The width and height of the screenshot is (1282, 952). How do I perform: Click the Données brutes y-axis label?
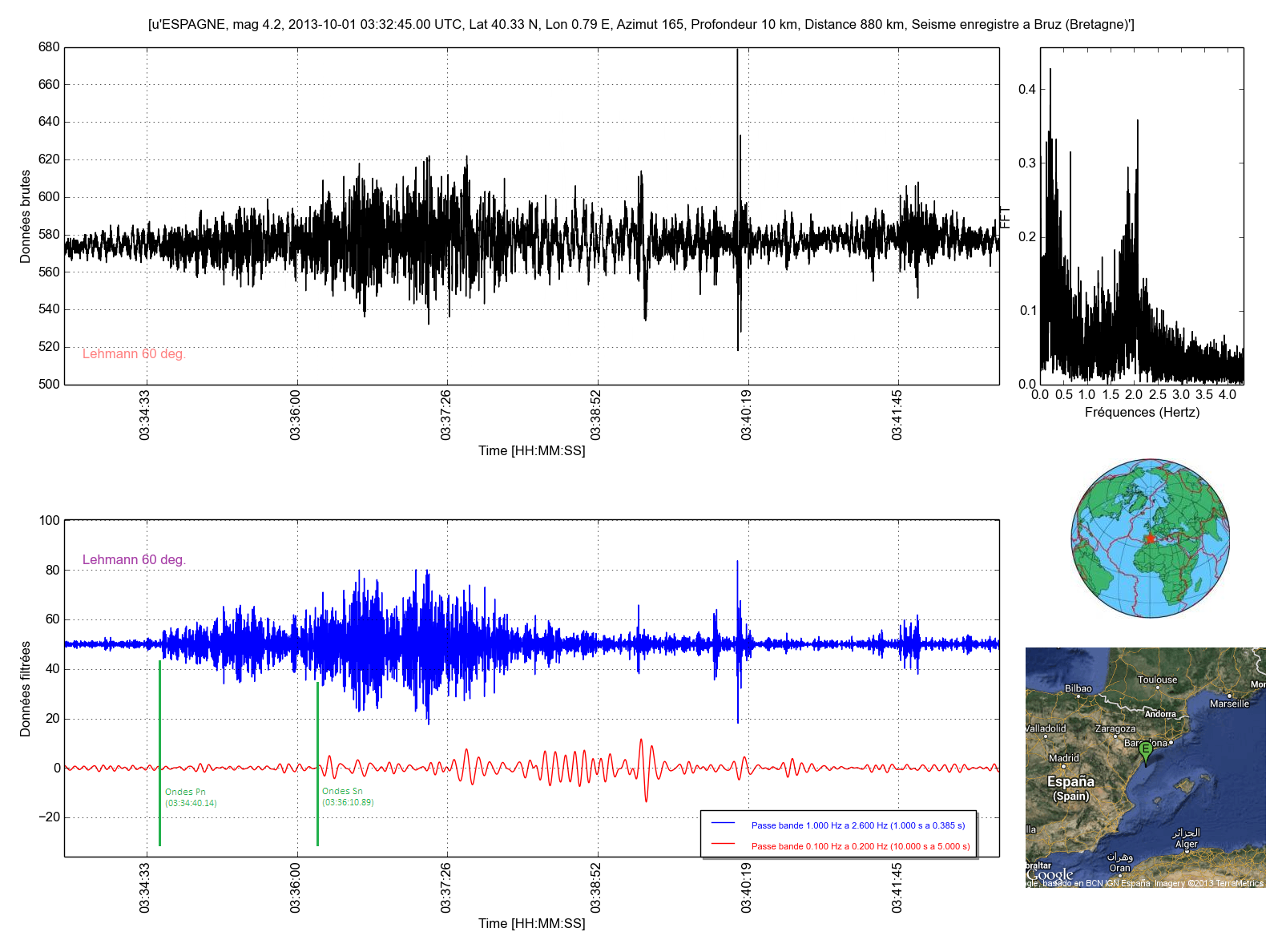[26, 216]
